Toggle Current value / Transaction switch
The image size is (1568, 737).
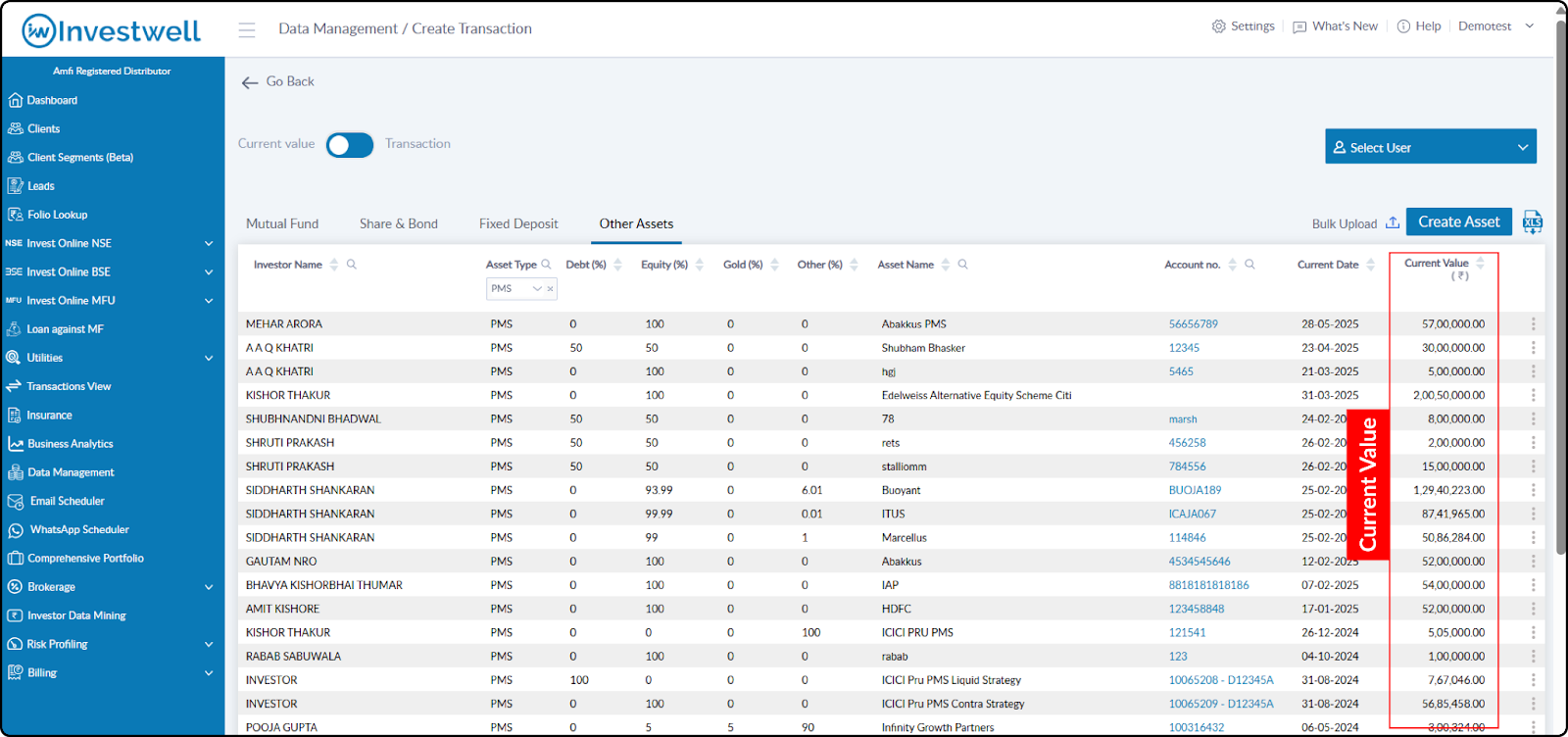[350, 145]
